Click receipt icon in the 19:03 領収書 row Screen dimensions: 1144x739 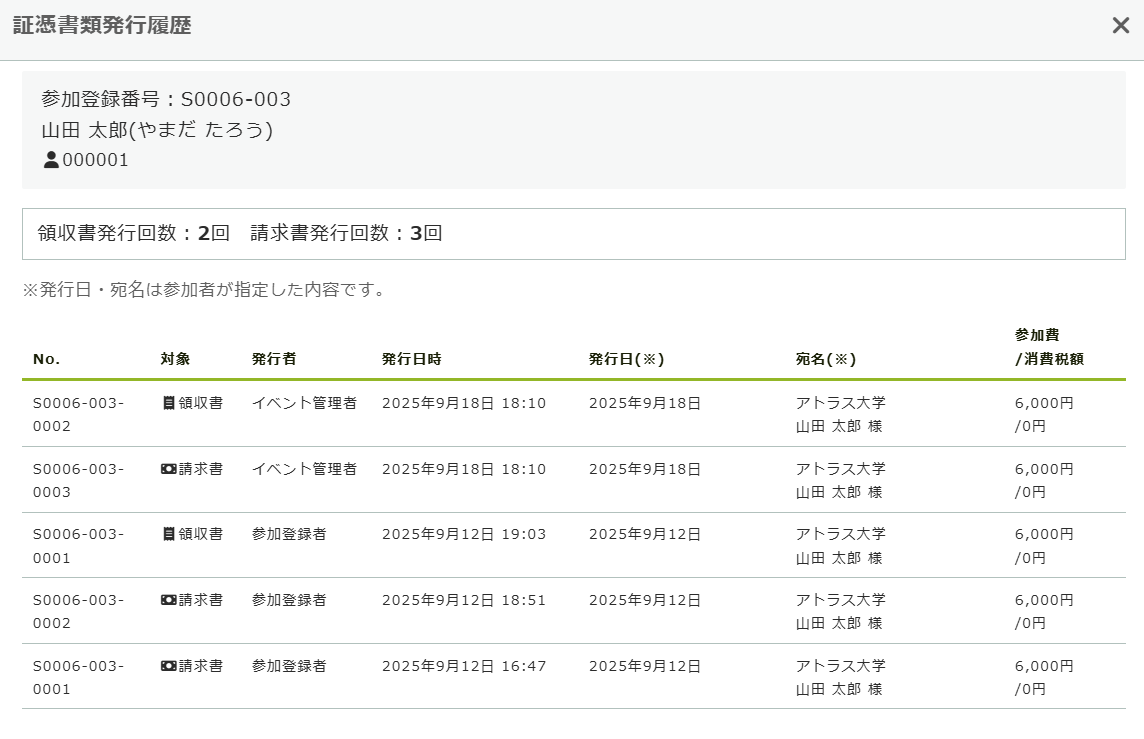tap(168, 534)
